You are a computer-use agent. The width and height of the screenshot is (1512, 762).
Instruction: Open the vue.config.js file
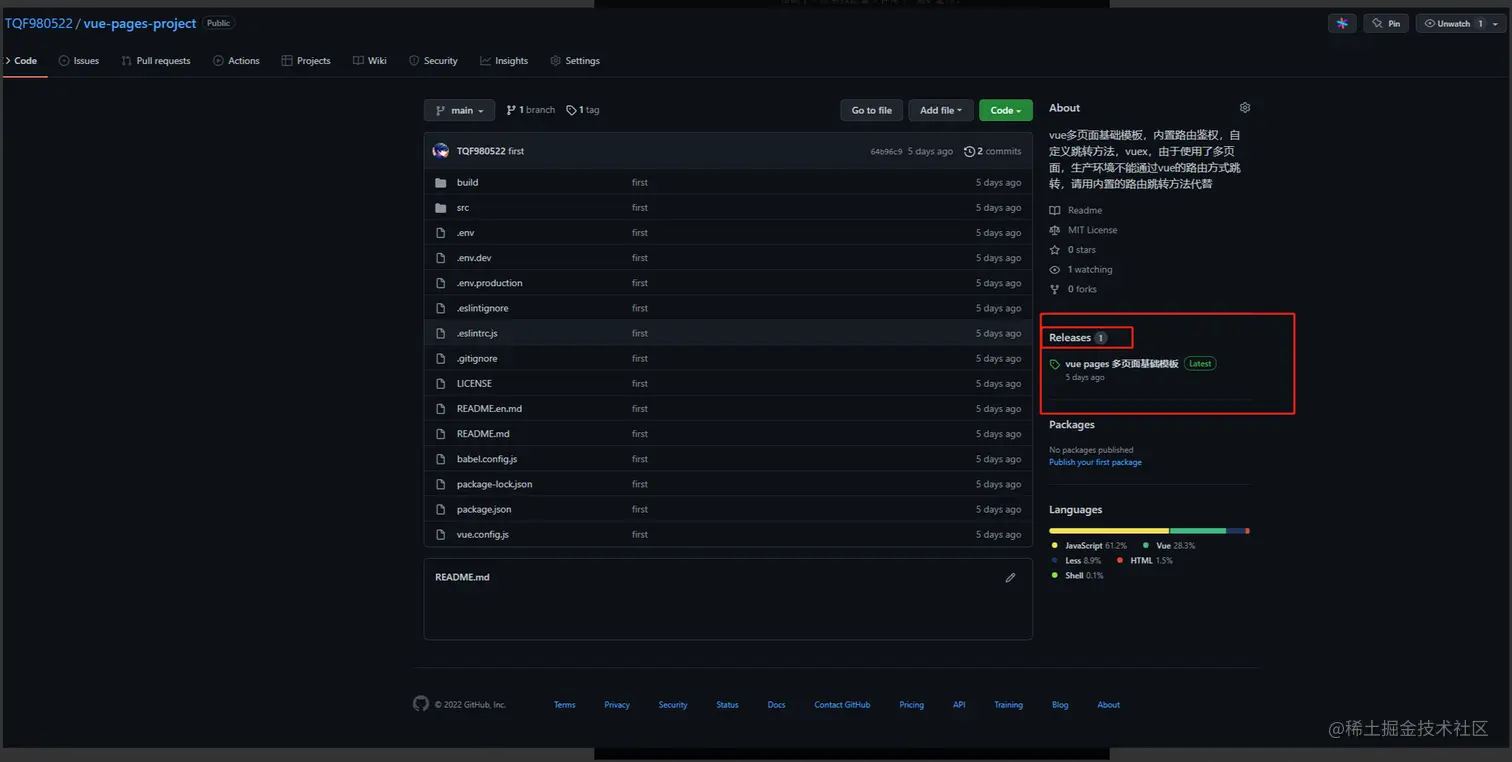(x=483, y=534)
